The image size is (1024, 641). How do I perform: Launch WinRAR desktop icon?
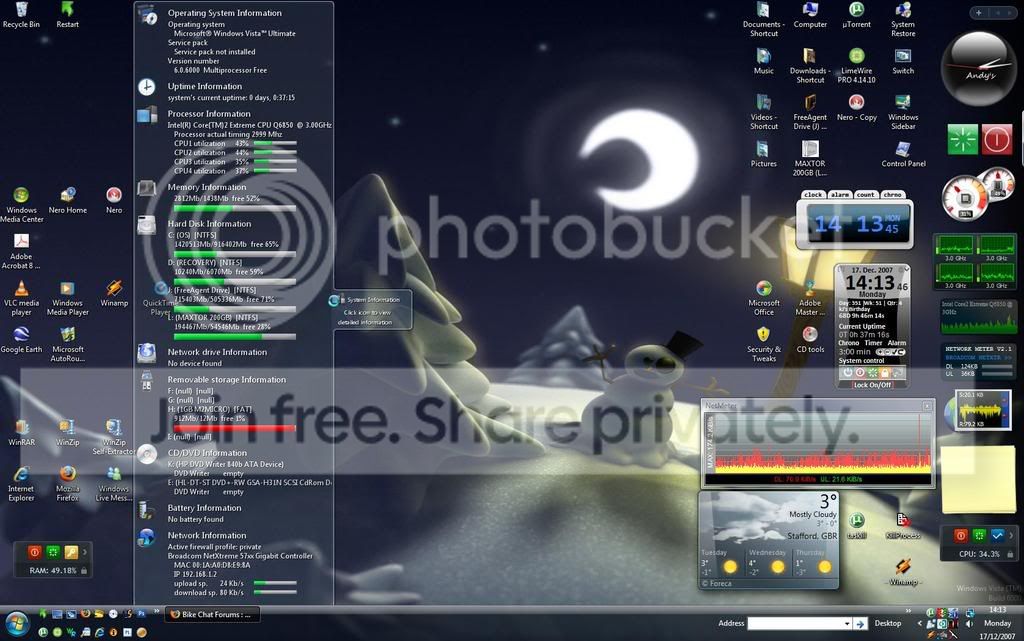(x=21, y=432)
